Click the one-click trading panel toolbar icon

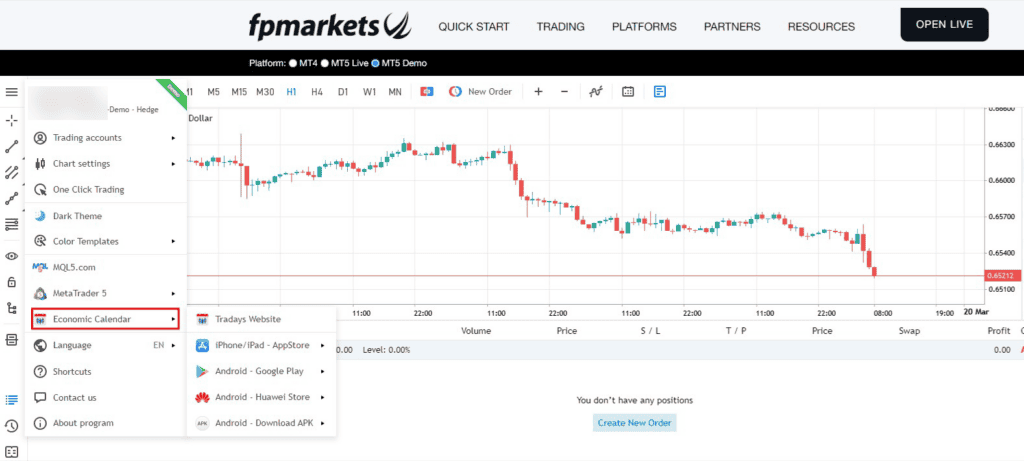(426, 92)
